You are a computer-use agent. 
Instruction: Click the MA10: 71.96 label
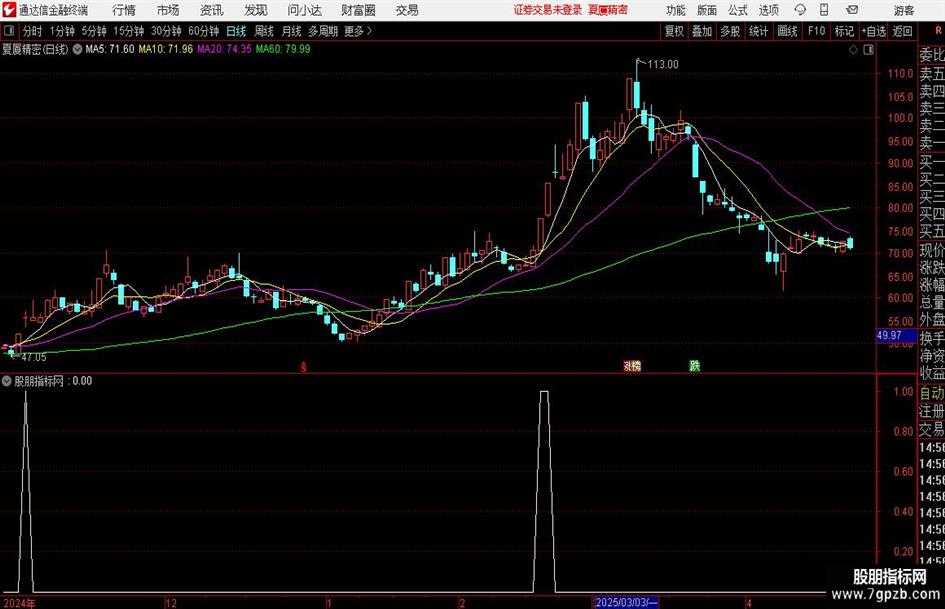coord(166,49)
